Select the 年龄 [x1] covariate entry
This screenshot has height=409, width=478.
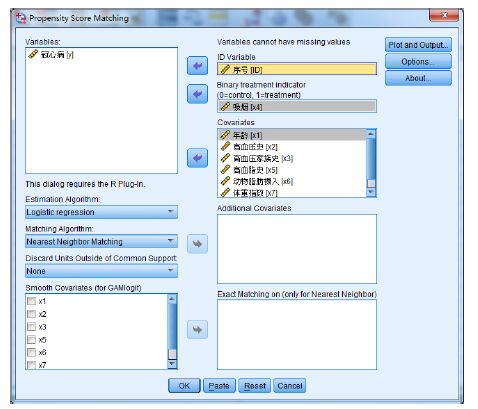click(292, 135)
